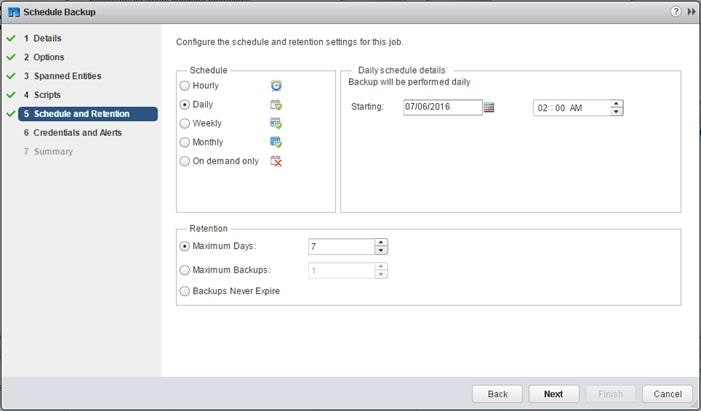Click the Starting date field 07/06/2016

coord(443,107)
